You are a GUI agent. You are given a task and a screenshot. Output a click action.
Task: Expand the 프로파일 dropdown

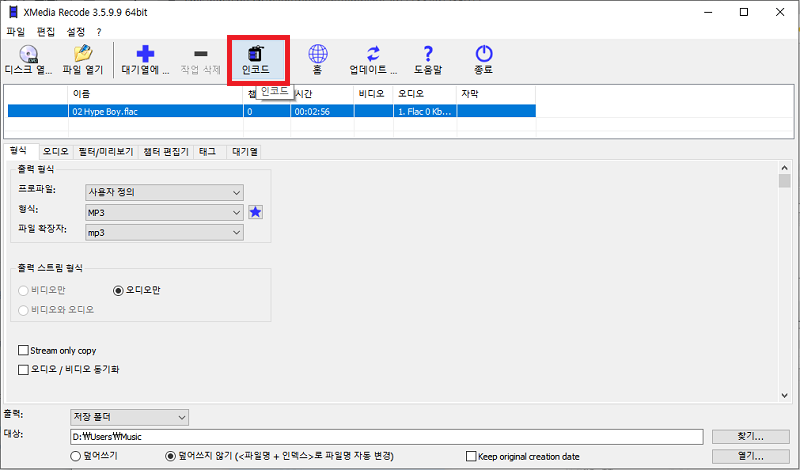tap(164, 192)
